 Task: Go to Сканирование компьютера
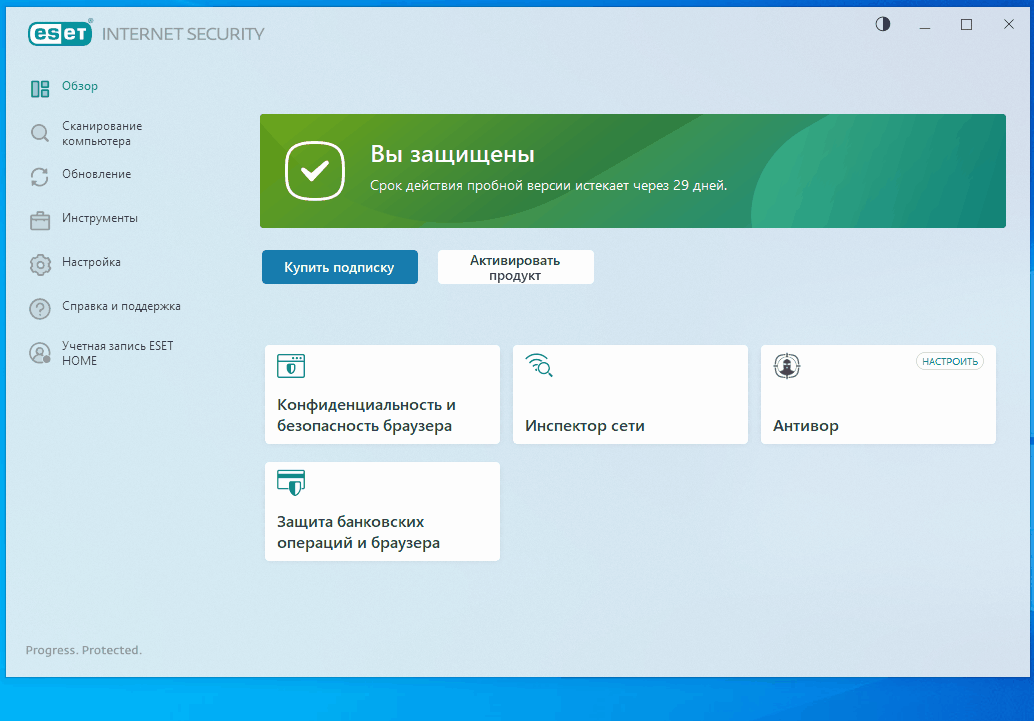coord(102,133)
